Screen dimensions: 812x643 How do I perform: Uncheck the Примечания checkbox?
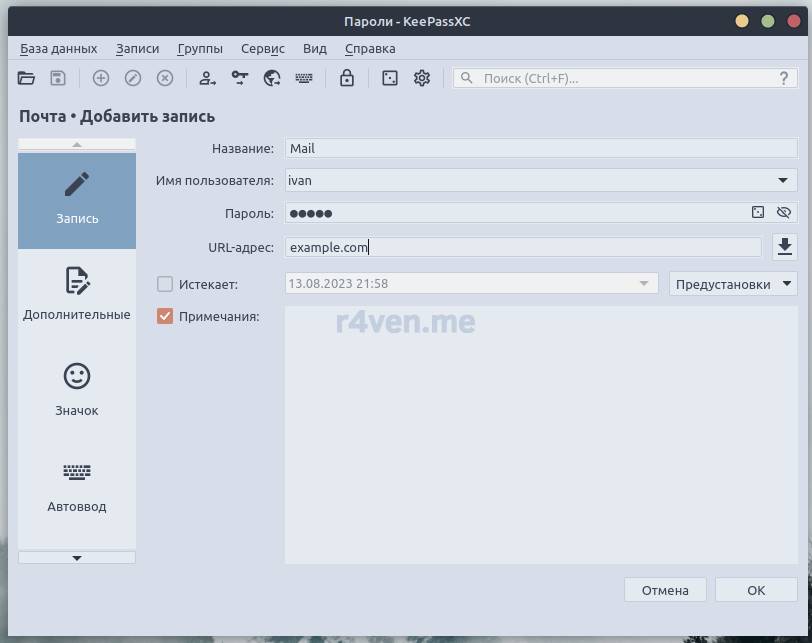(x=166, y=316)
